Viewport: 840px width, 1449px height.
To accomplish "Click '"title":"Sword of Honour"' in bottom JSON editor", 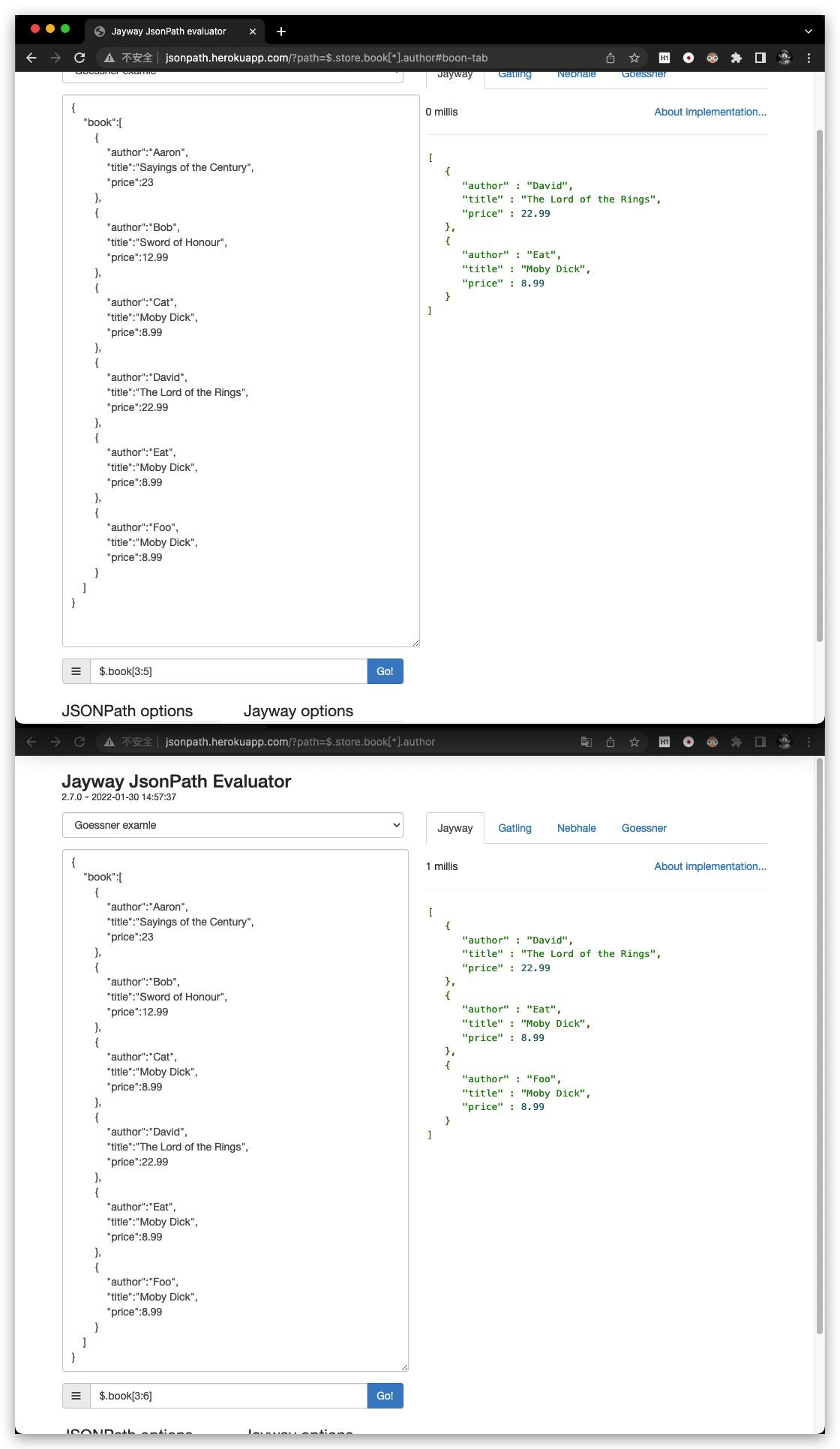I will click(x=167, y=997).
